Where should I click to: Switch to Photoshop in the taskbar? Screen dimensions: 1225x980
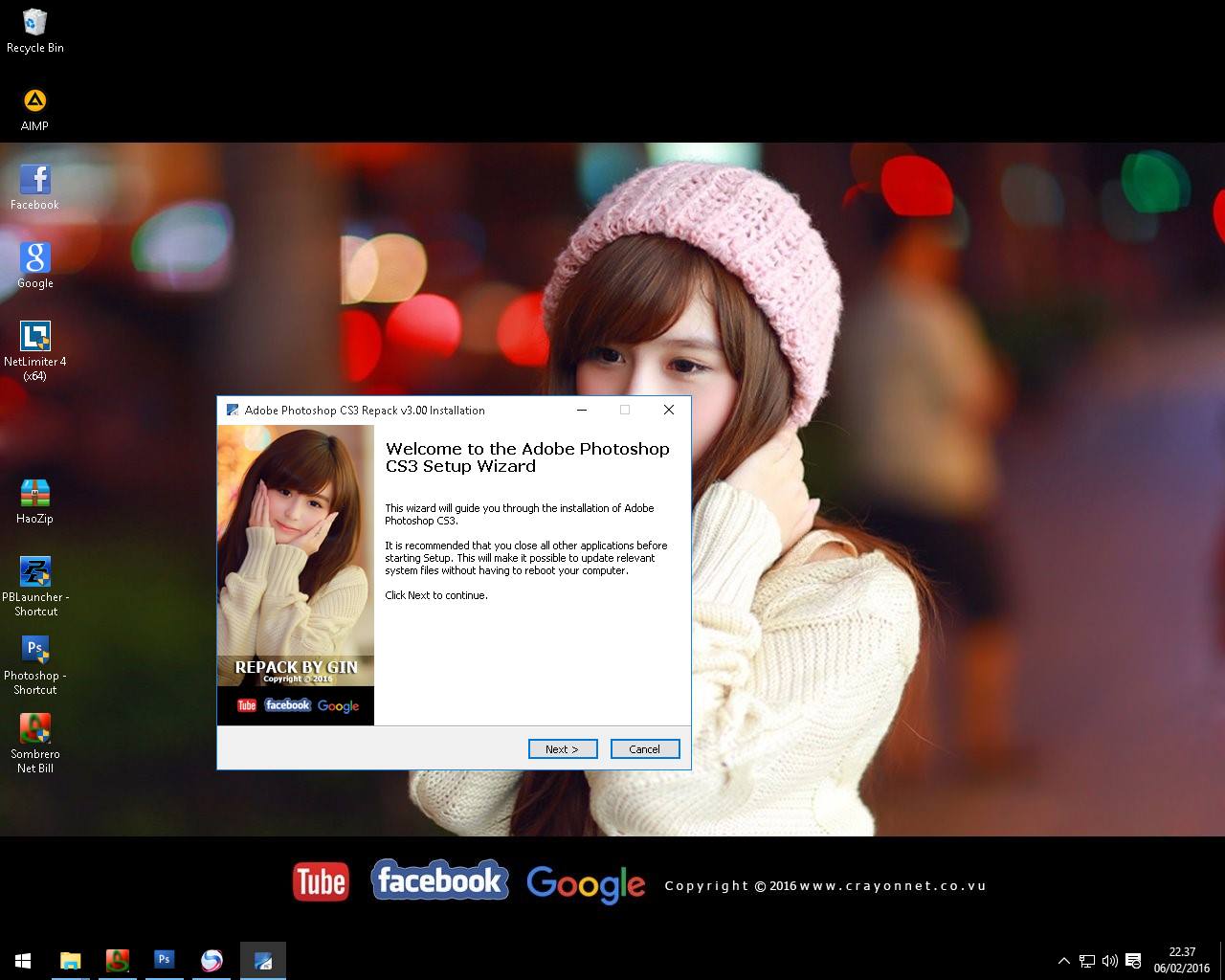[165, 960]
